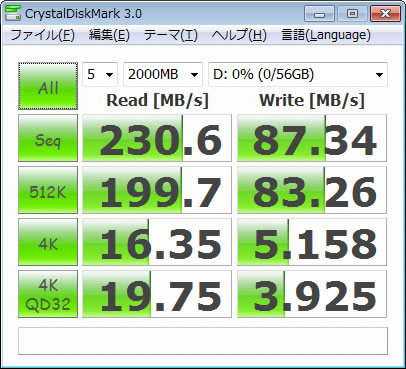Image resolution: width=406 pixels, height=369 pixels.
Task: Open the test count dropdown showing 5
Action: pos(100,74)
